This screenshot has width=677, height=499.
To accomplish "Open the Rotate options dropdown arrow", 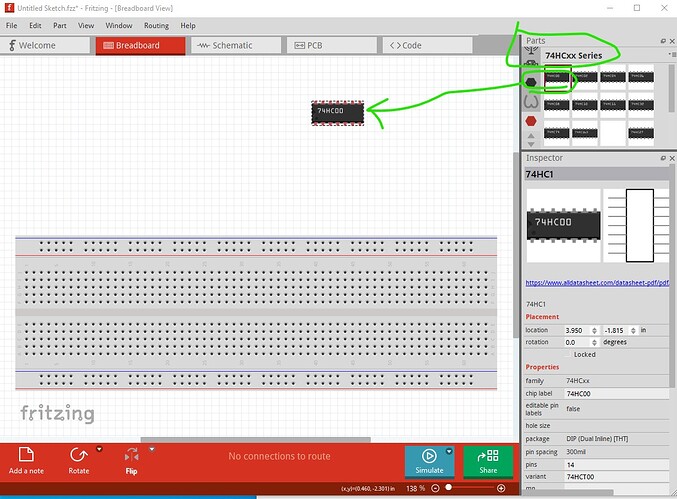I will click(x=99, y=449).
